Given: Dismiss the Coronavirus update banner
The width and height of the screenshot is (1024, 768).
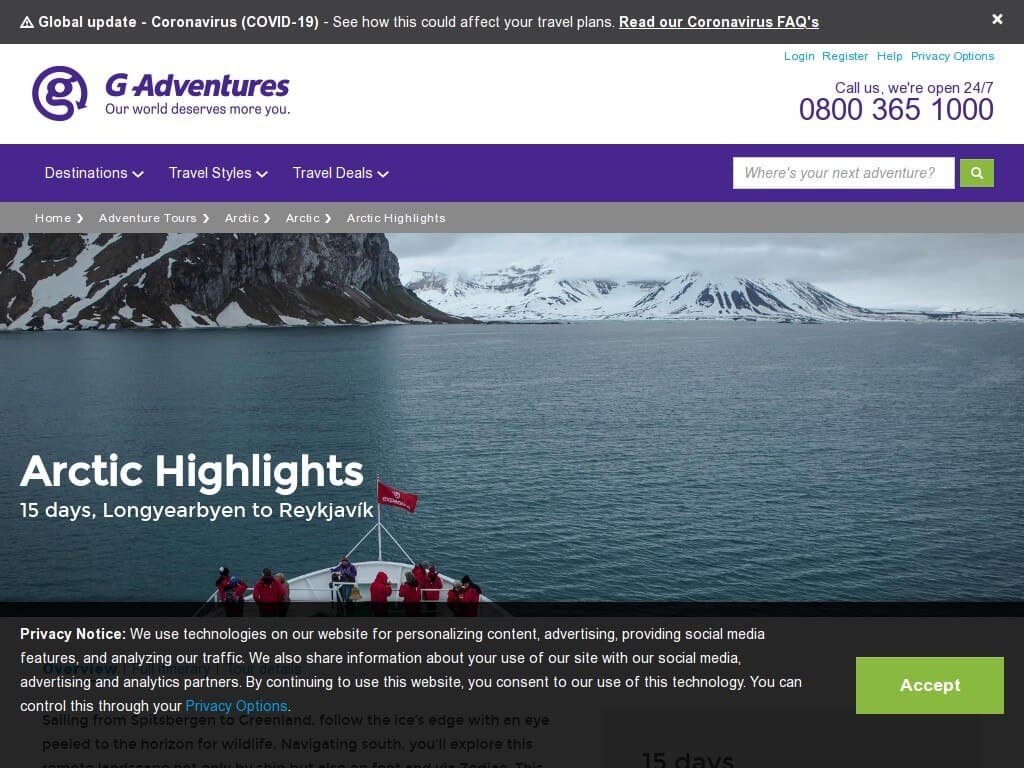Looking at the screenshot, I should (997, 19).
